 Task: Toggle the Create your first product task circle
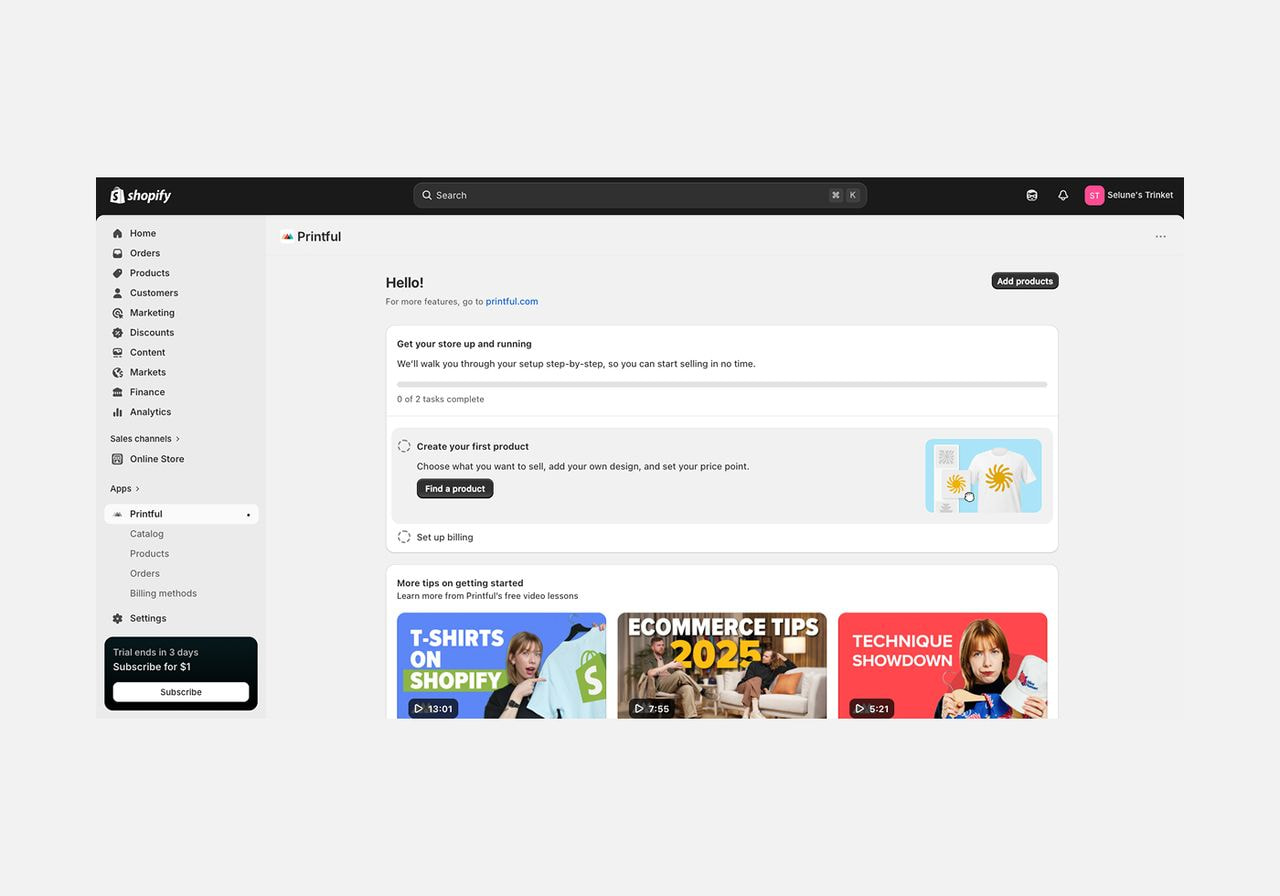pyautogui.click(x=404, y=446)
